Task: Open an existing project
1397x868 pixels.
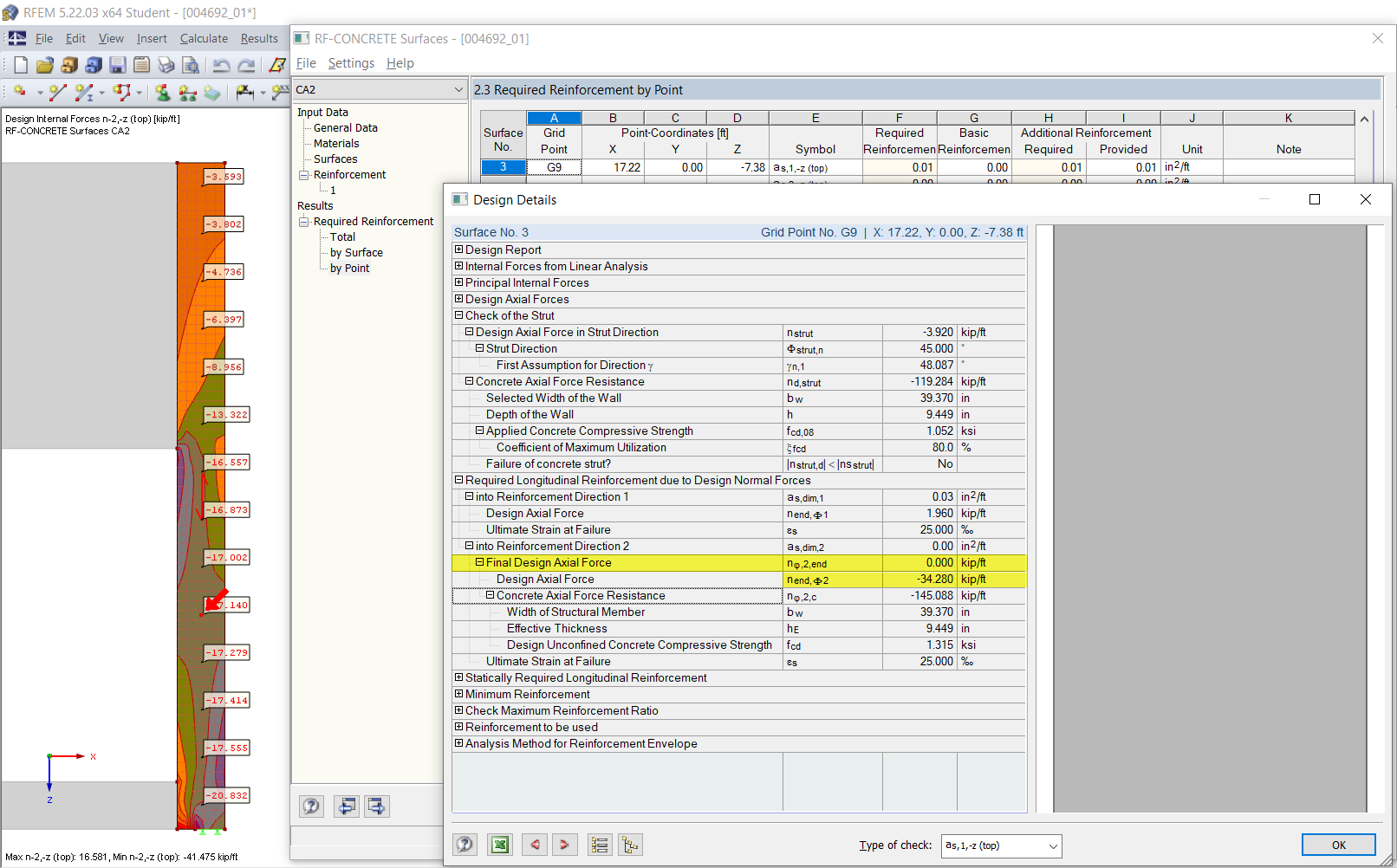Action: point(44,64)
